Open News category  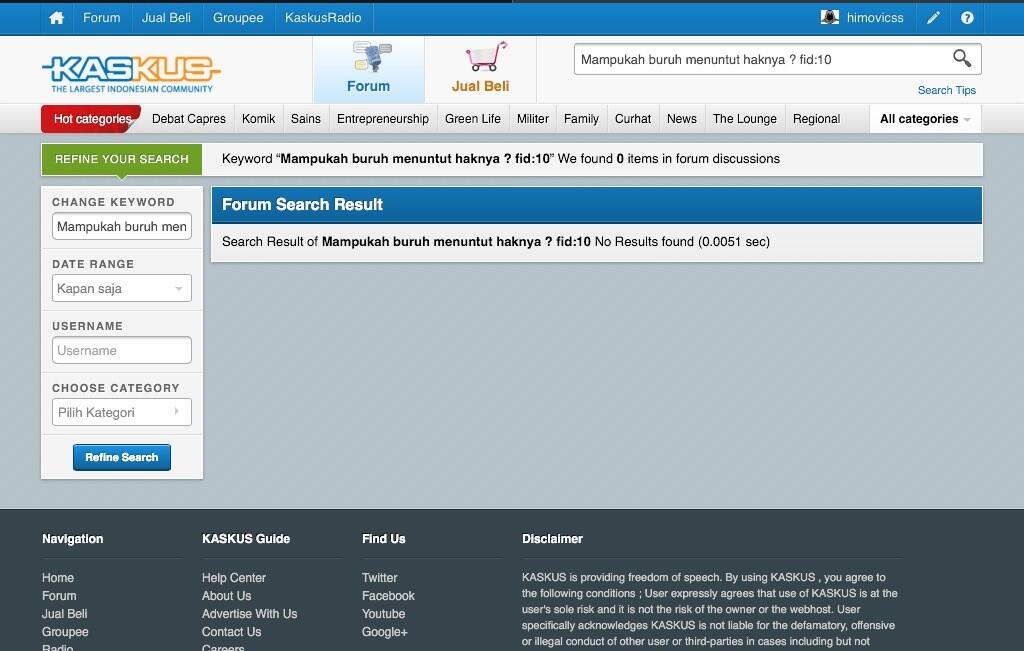(682, 119)
